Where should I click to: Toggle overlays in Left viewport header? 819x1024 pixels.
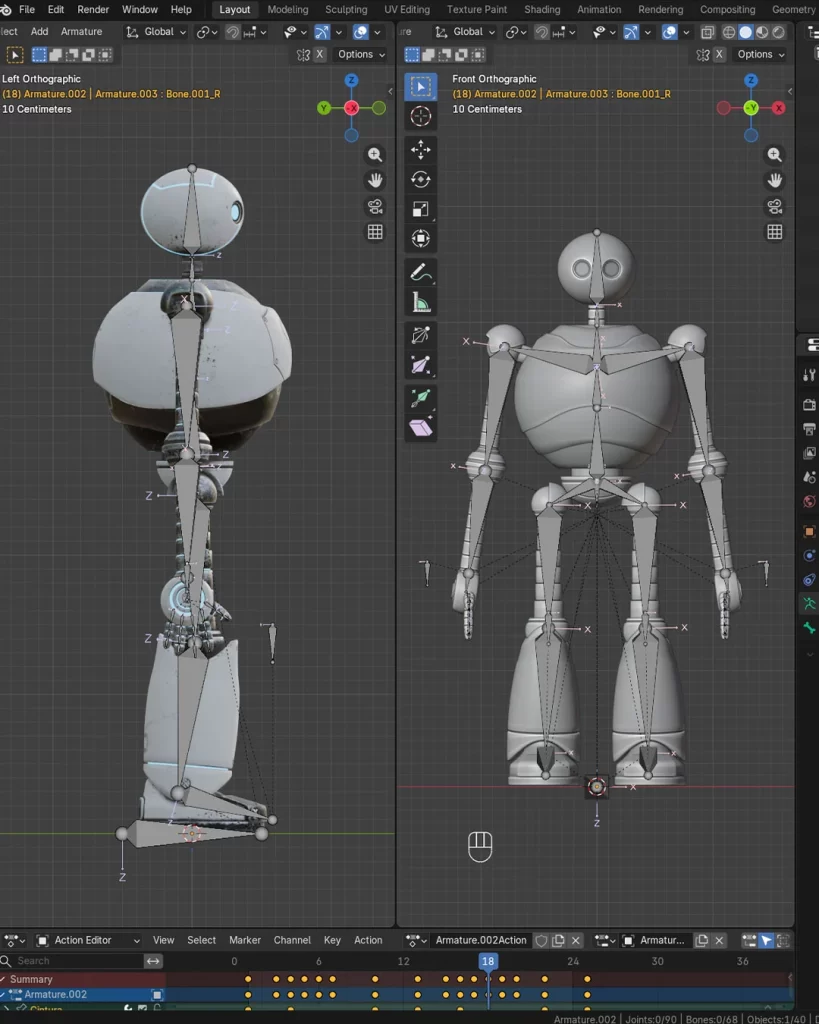(361, 32)
